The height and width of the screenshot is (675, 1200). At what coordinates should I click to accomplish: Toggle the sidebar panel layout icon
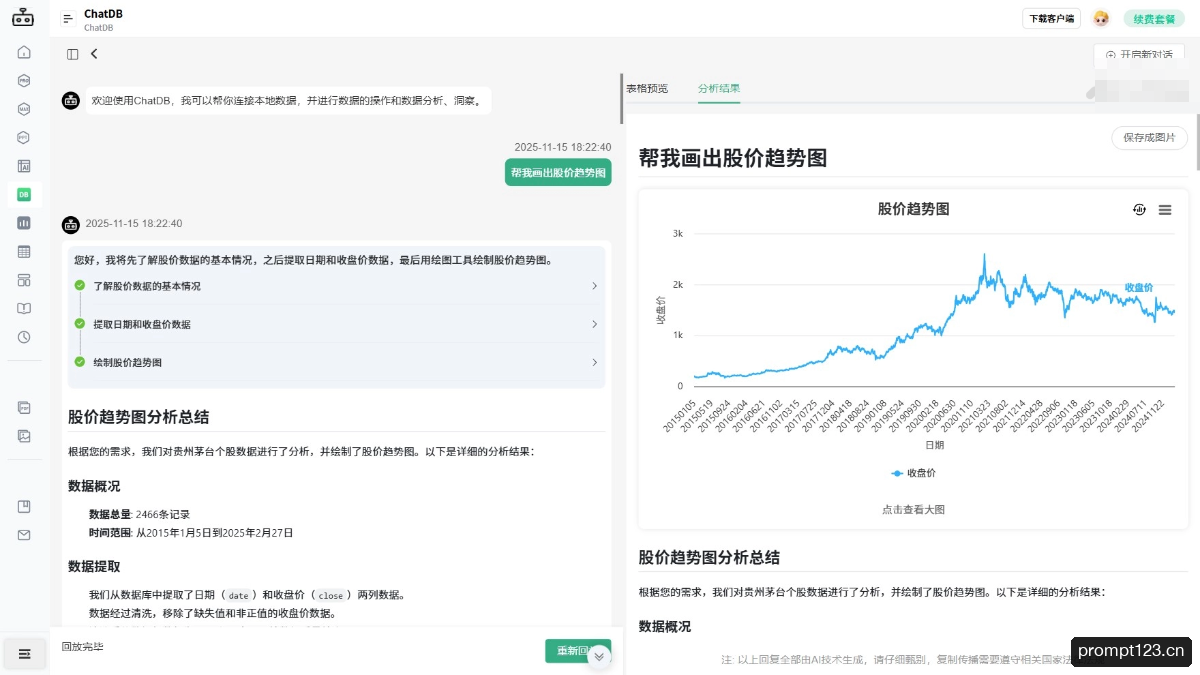click(x=72, y=54)
